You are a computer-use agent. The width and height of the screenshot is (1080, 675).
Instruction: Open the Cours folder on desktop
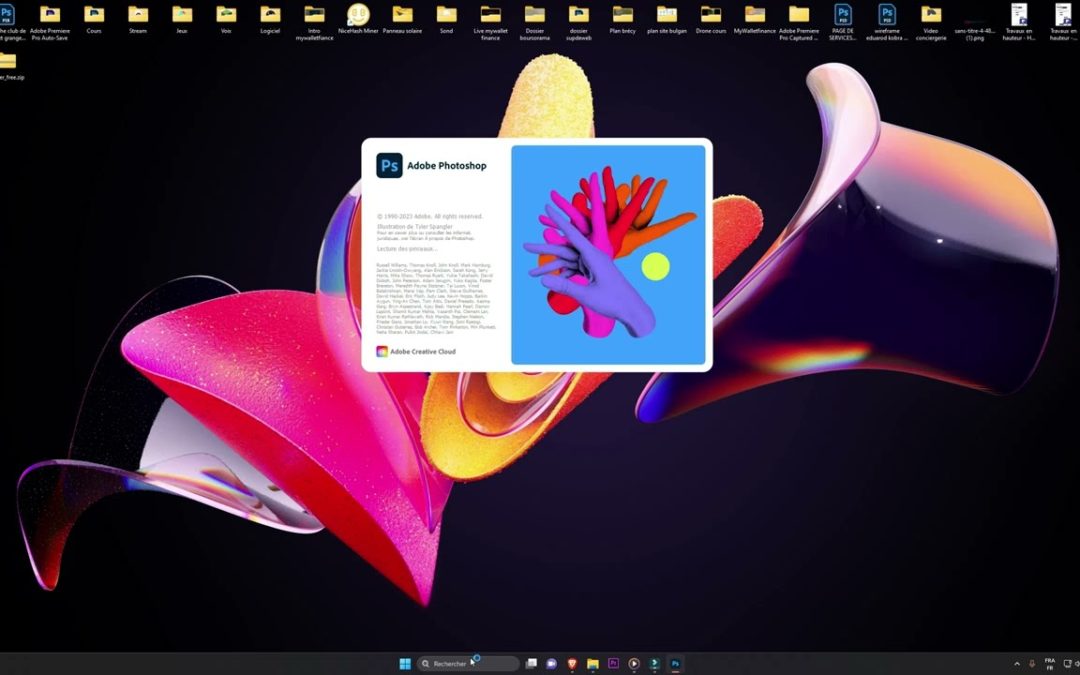click(94, 19)
